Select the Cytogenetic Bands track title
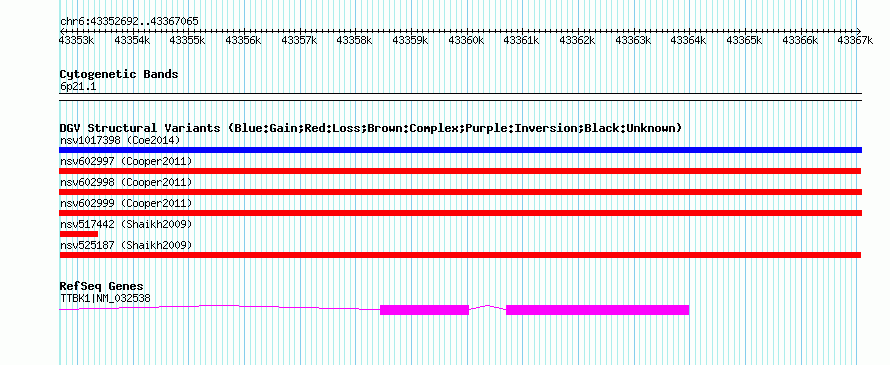 coord(119,74)
